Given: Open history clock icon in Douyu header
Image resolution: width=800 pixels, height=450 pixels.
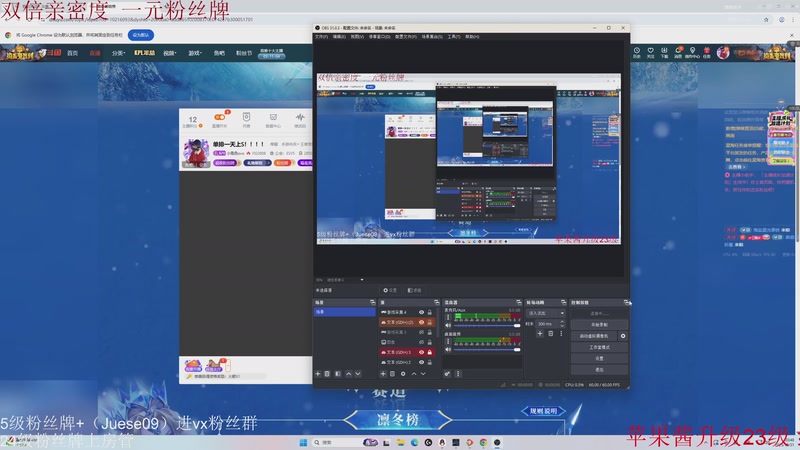Looking at the screenshot, I should [x=637, y=52].
